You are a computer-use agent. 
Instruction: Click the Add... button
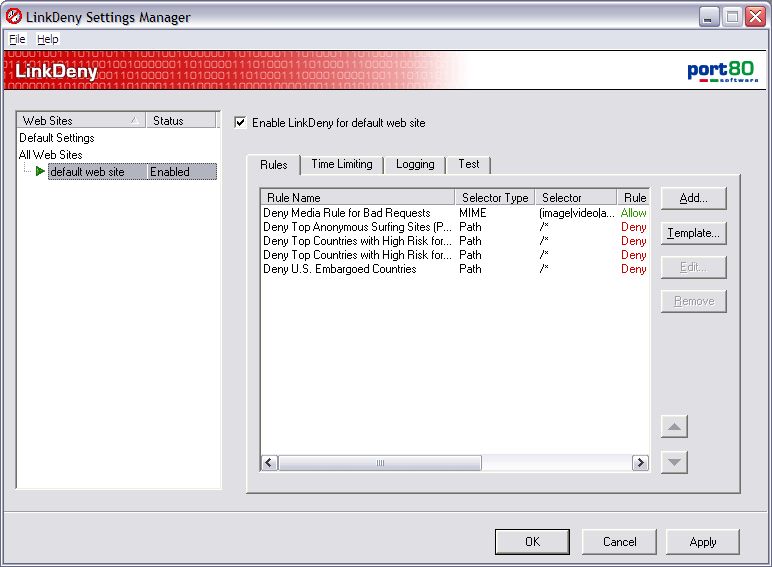pyautogui.click(x=693, y=198)
